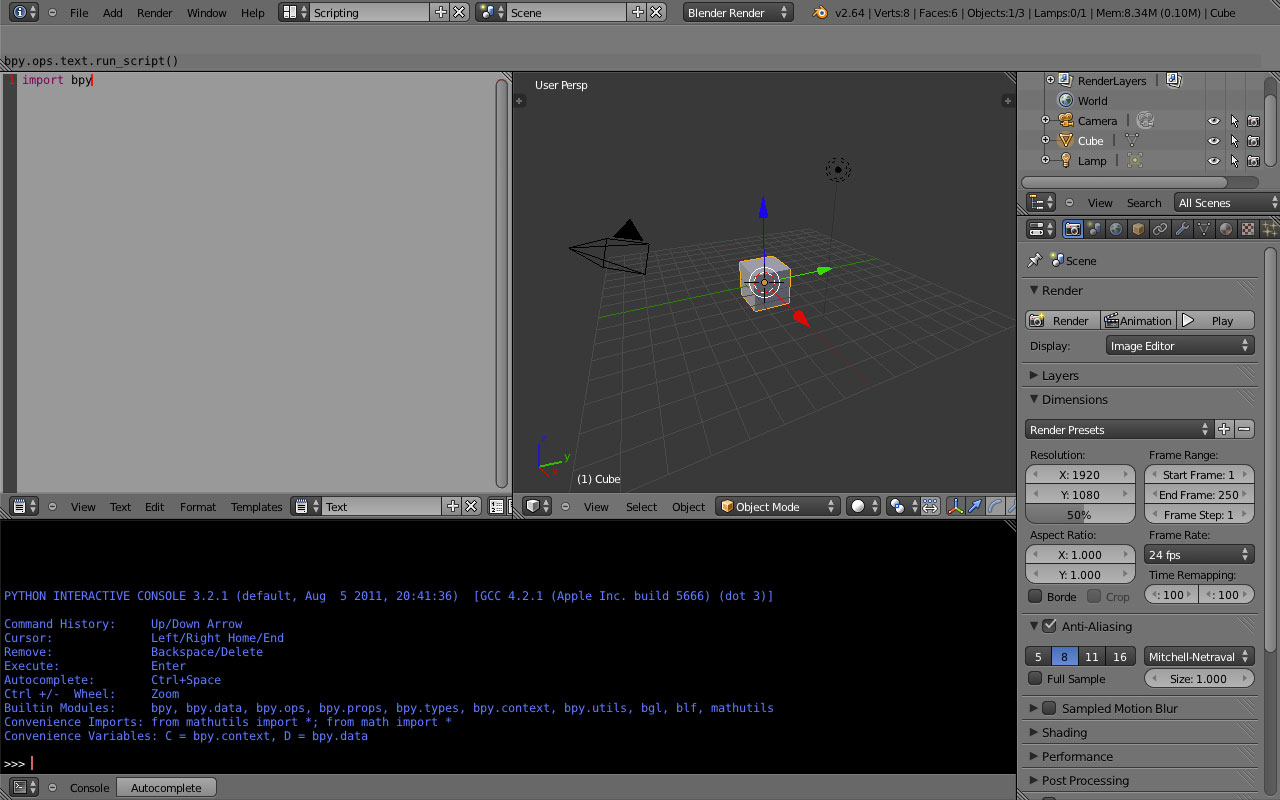Viewport: 1280px width, 800px height.
Task: Open the Object Mode dropdown
Action: (x=778, y=507)
